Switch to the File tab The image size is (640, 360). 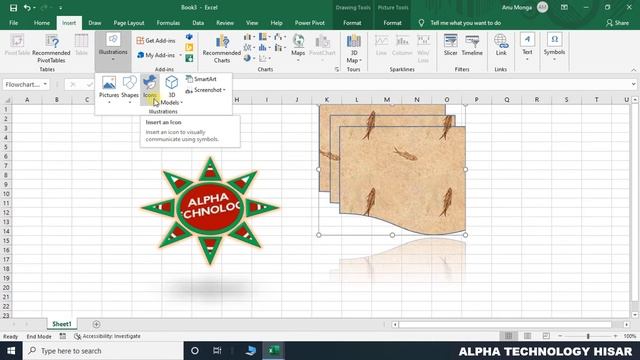click(13, 23)
